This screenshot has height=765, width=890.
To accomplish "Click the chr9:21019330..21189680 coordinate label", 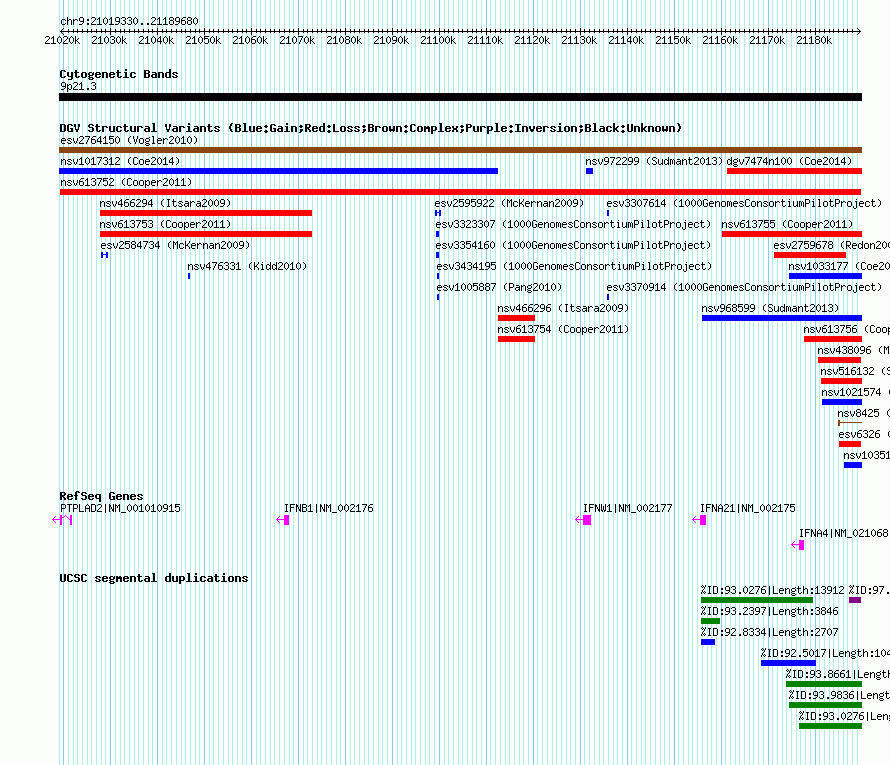I will click(x=129, y=21).
